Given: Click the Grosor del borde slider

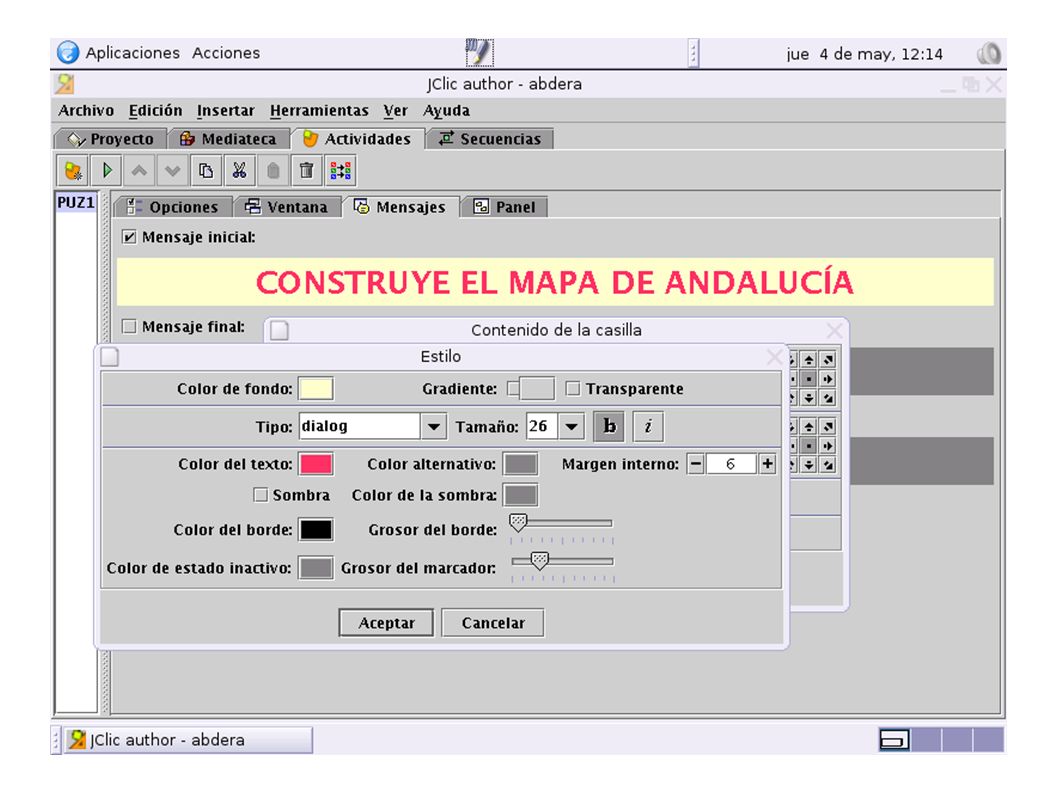Looking at the screenshot, I should coord(561,529).
